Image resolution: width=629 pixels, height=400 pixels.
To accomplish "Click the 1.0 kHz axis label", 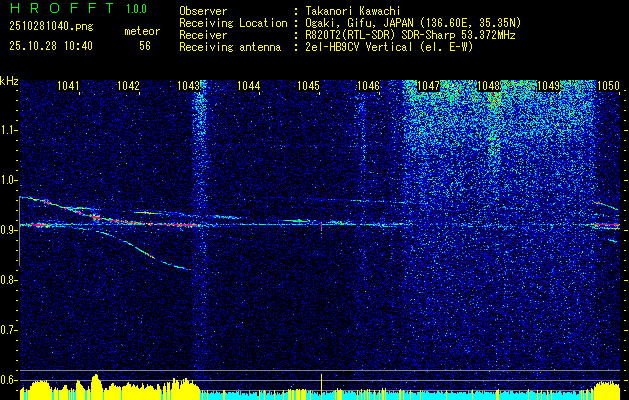I will [x=8, y=180].
